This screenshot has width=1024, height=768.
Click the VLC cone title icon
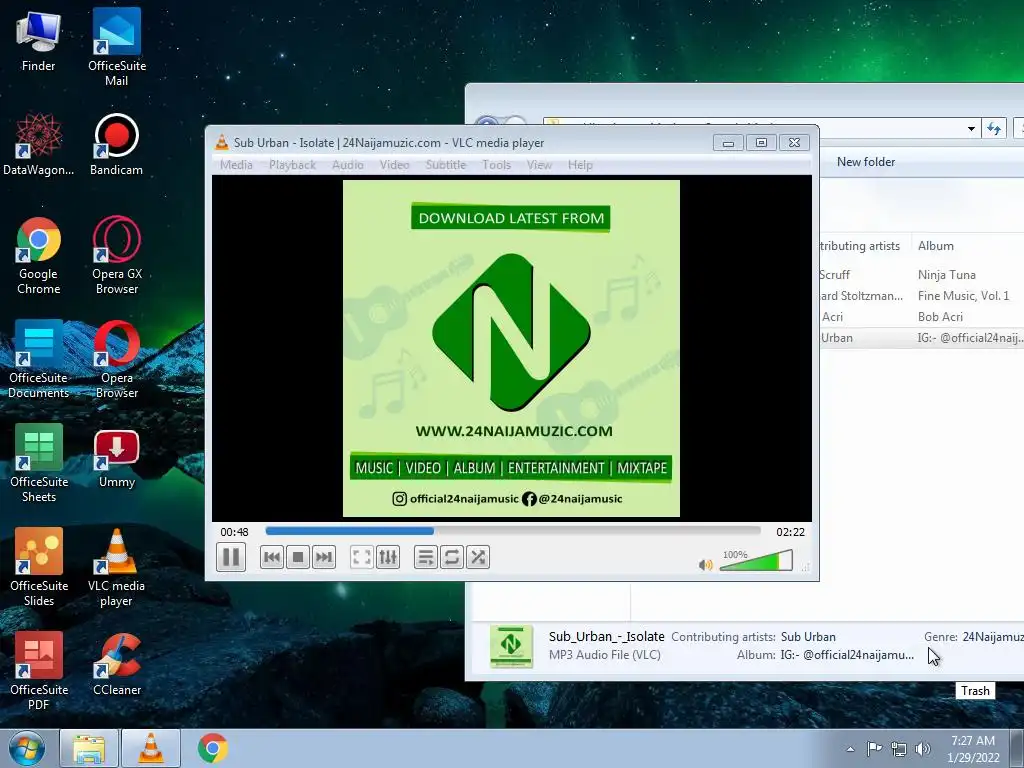click(x=222, y=142)
